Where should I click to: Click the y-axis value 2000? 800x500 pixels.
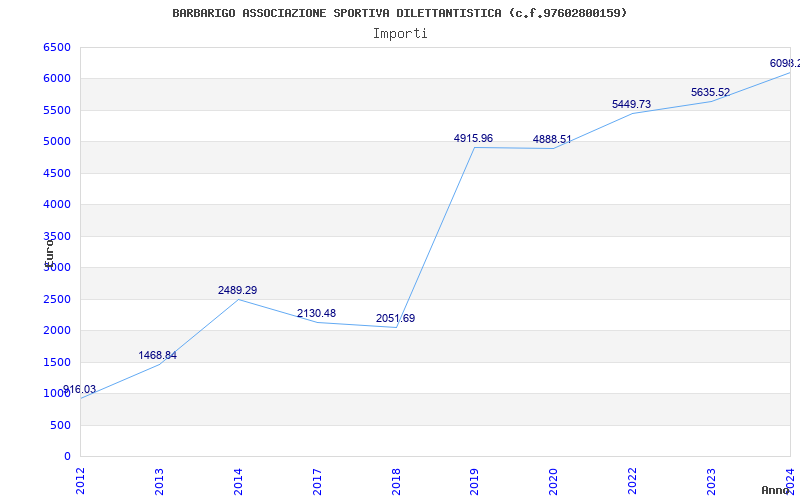point(57,330)
